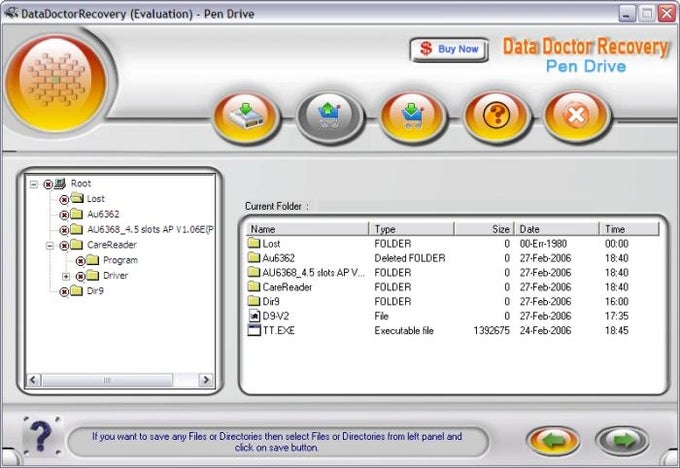This screenshot has width=680, height=468.
Task: Click the date 00-Err-1980
Action: (x=543, y=244)
